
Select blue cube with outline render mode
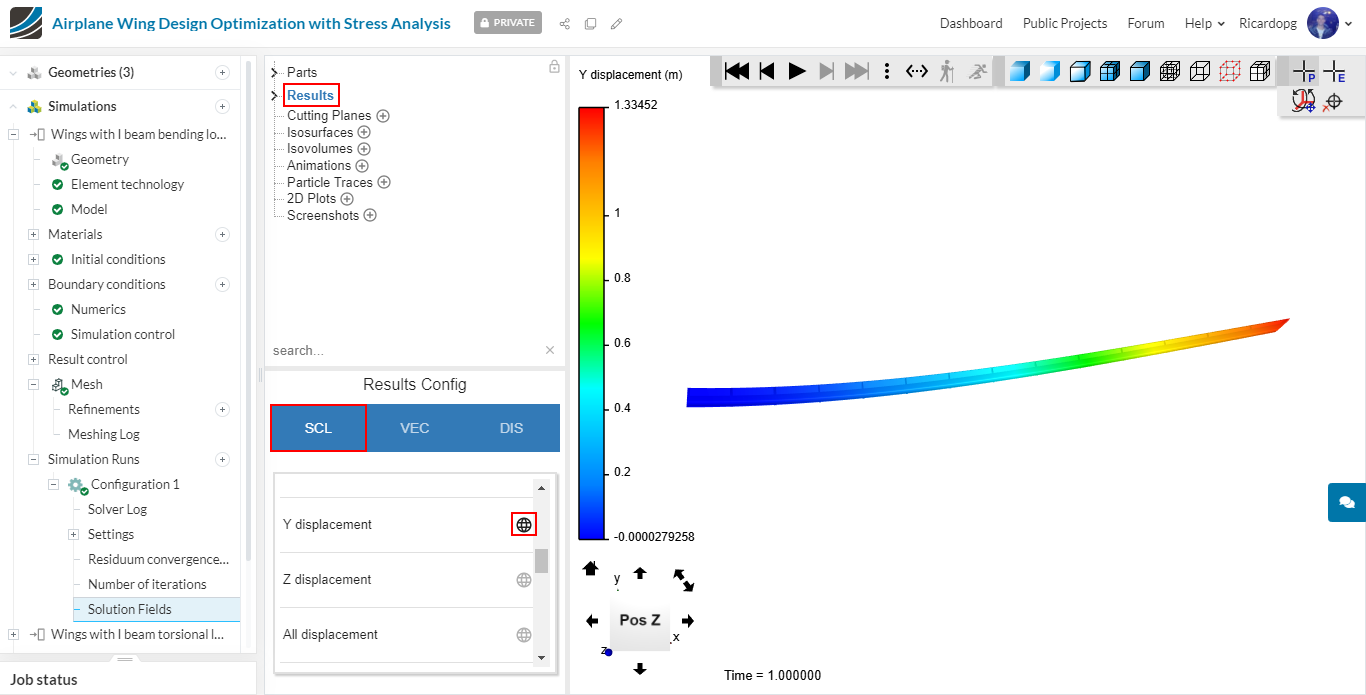[1079, 71]
